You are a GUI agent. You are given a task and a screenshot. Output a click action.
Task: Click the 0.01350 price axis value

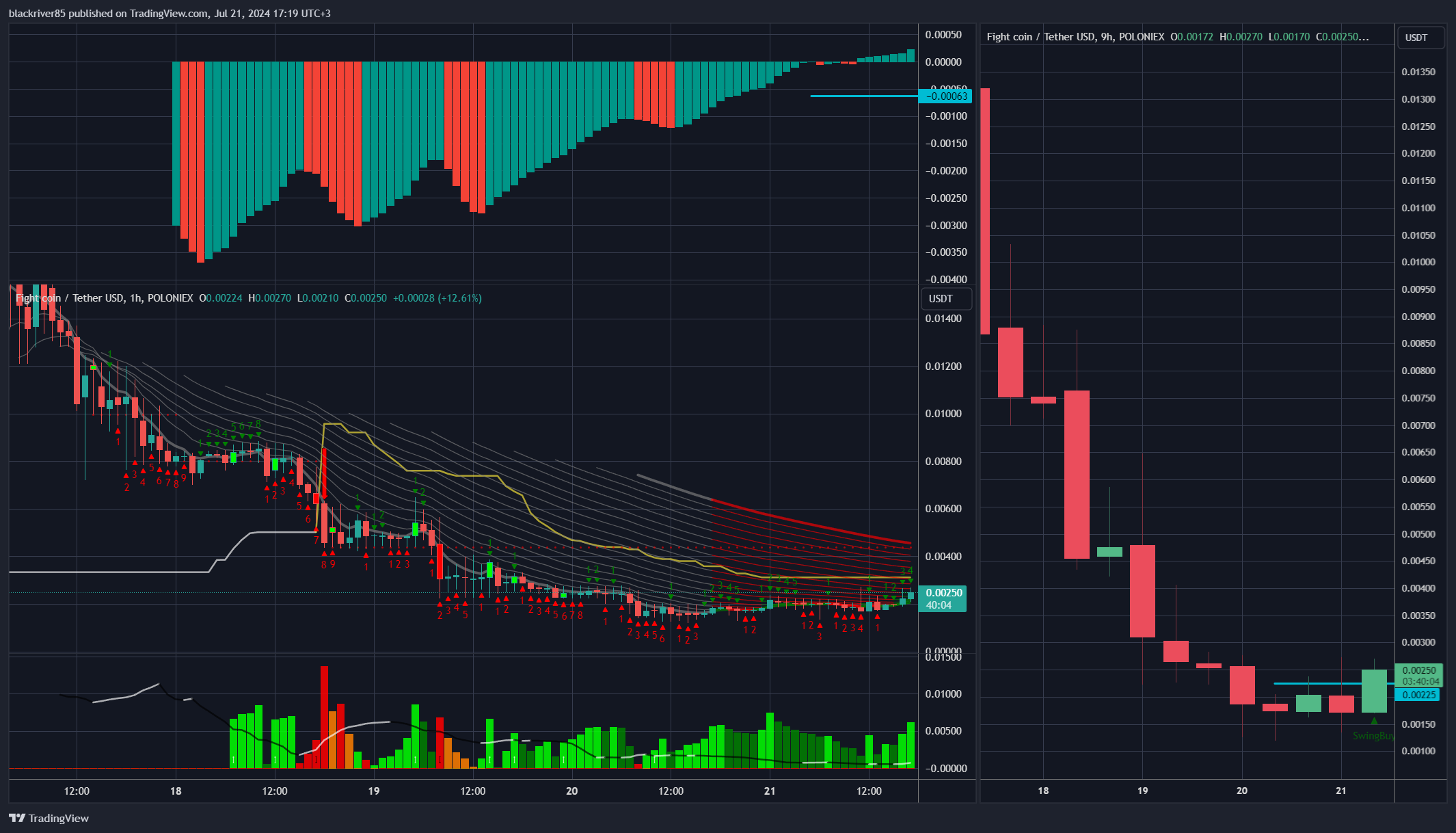(x=1418, y=72)
